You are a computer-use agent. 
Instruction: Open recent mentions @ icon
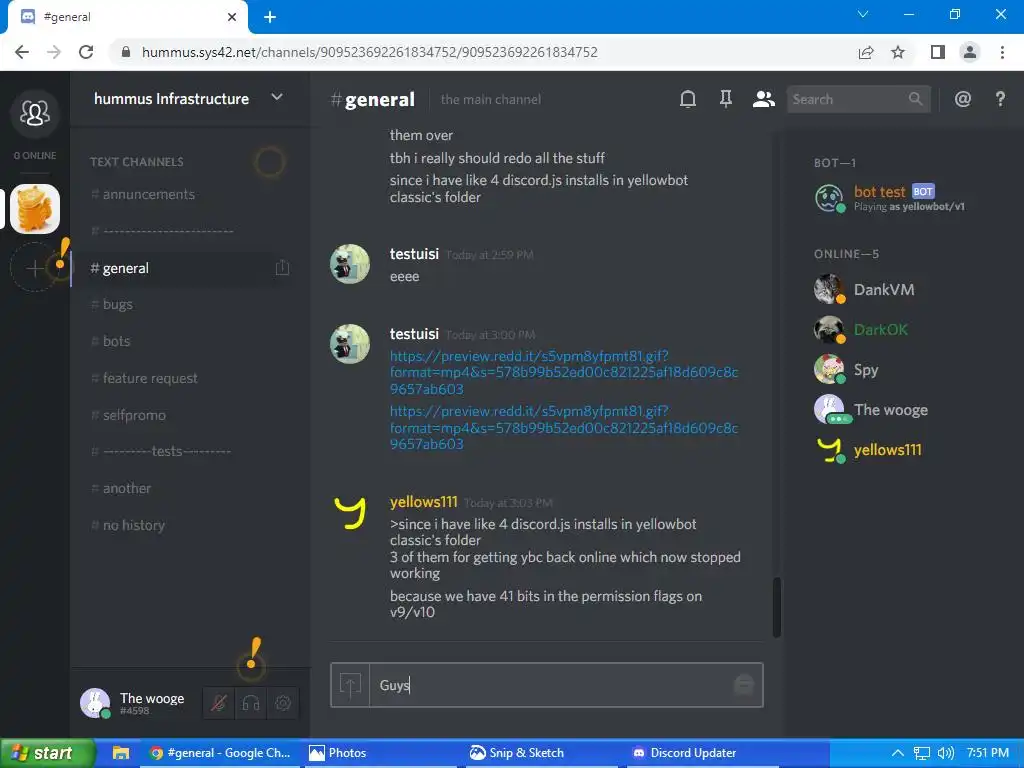963,99
